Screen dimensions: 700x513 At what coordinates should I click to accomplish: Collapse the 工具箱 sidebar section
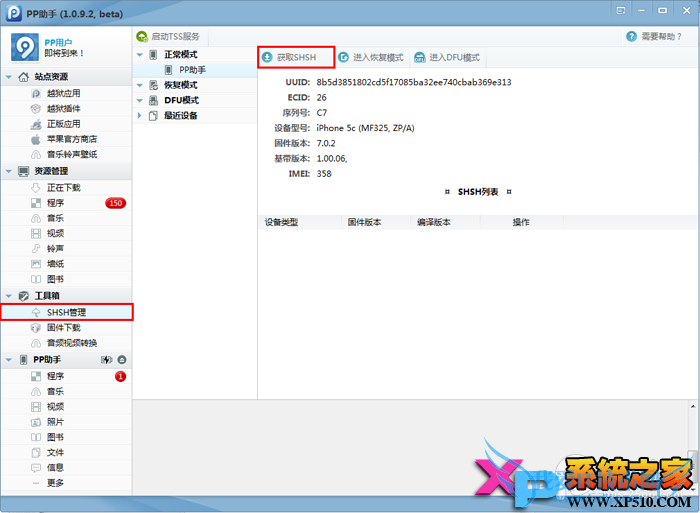(x=8, y=296)
